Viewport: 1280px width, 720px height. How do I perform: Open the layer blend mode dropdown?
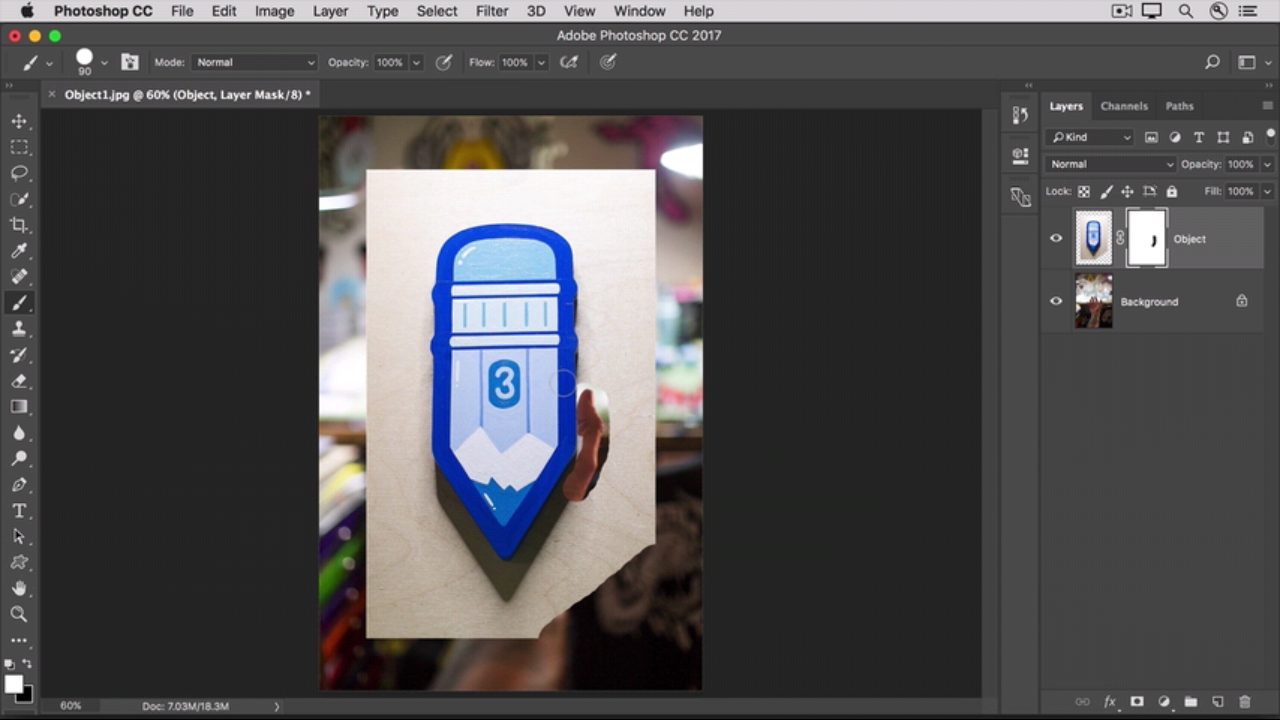coord(1110,164)
